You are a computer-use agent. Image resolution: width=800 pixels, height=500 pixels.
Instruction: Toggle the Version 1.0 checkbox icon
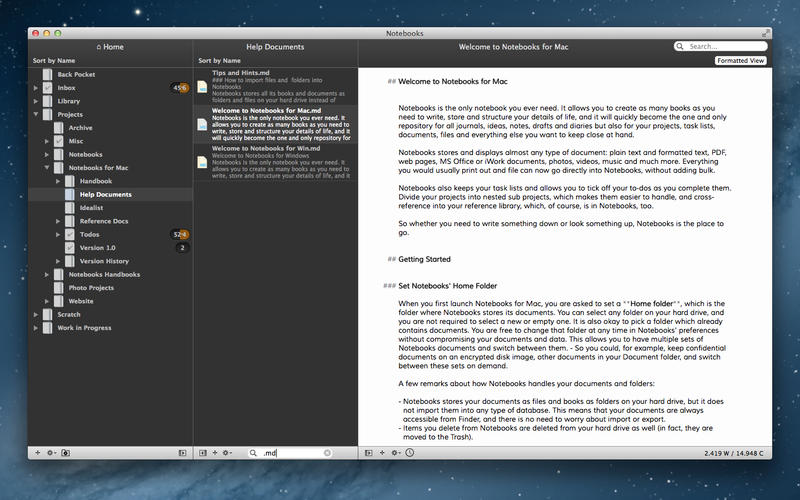coord(70,247)
